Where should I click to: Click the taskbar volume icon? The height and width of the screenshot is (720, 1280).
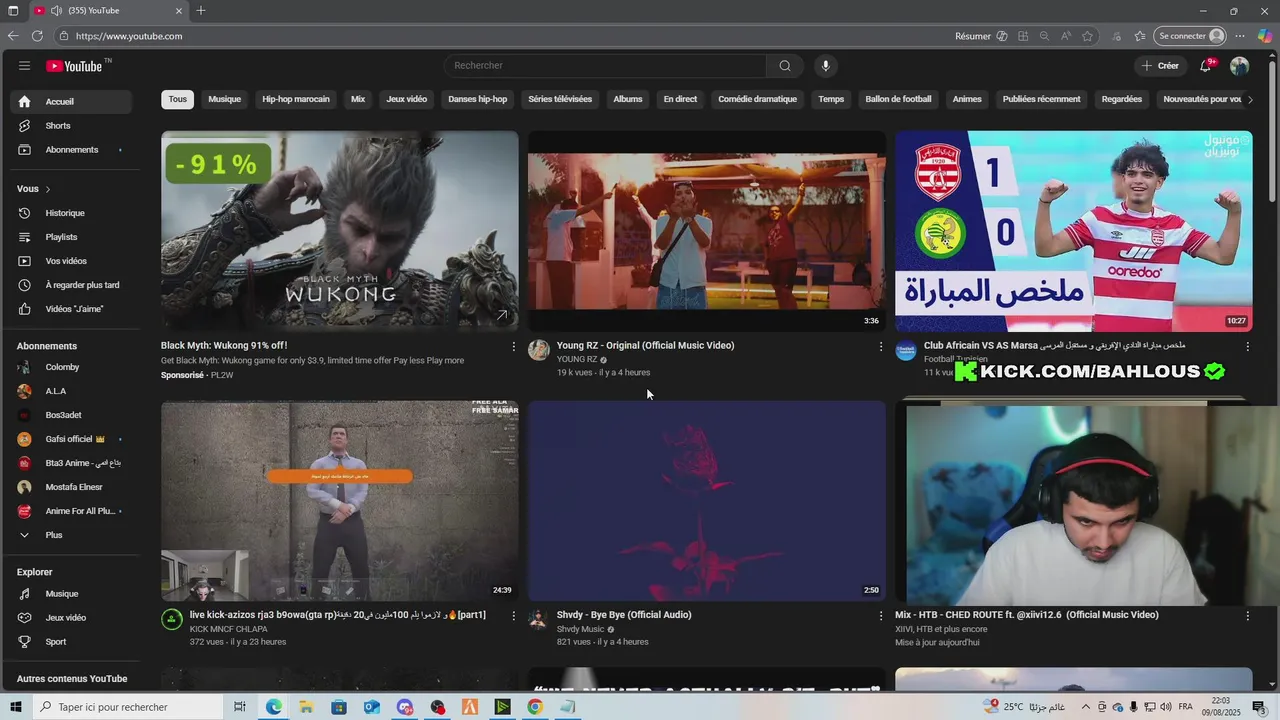point(1164,707)
